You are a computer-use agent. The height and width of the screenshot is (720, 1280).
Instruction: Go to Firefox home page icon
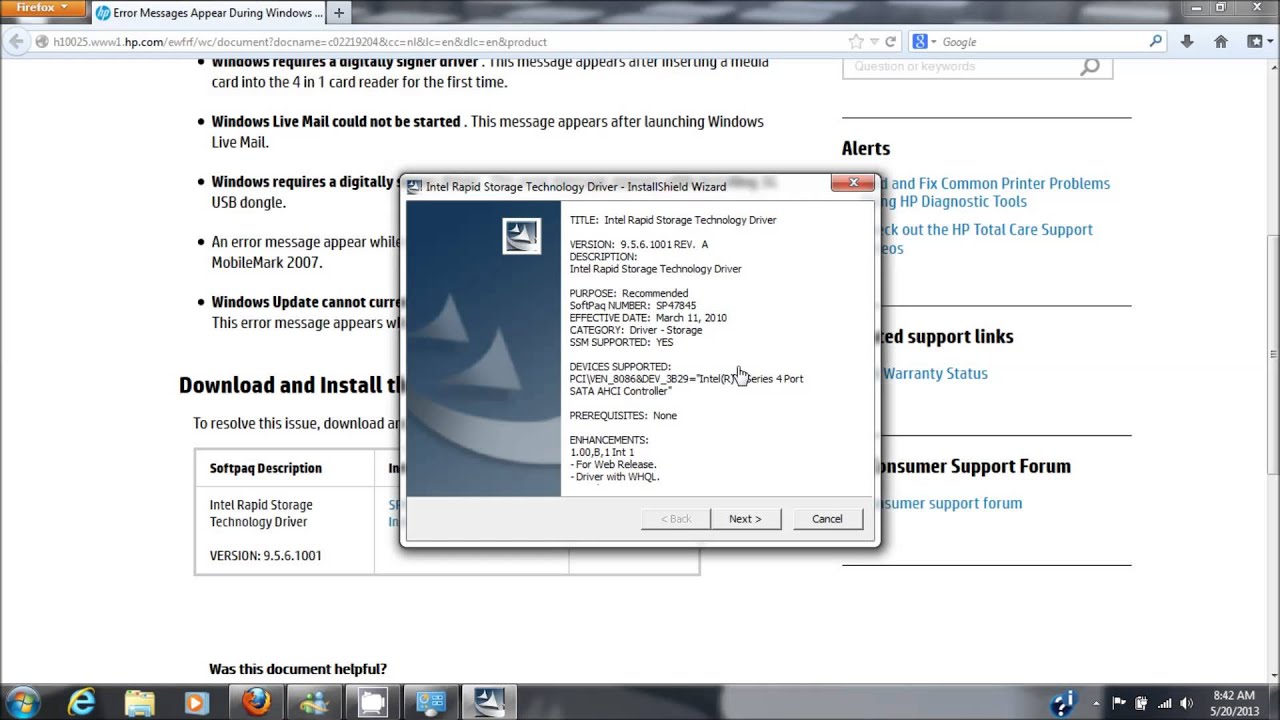click(x=1220, y=42)
